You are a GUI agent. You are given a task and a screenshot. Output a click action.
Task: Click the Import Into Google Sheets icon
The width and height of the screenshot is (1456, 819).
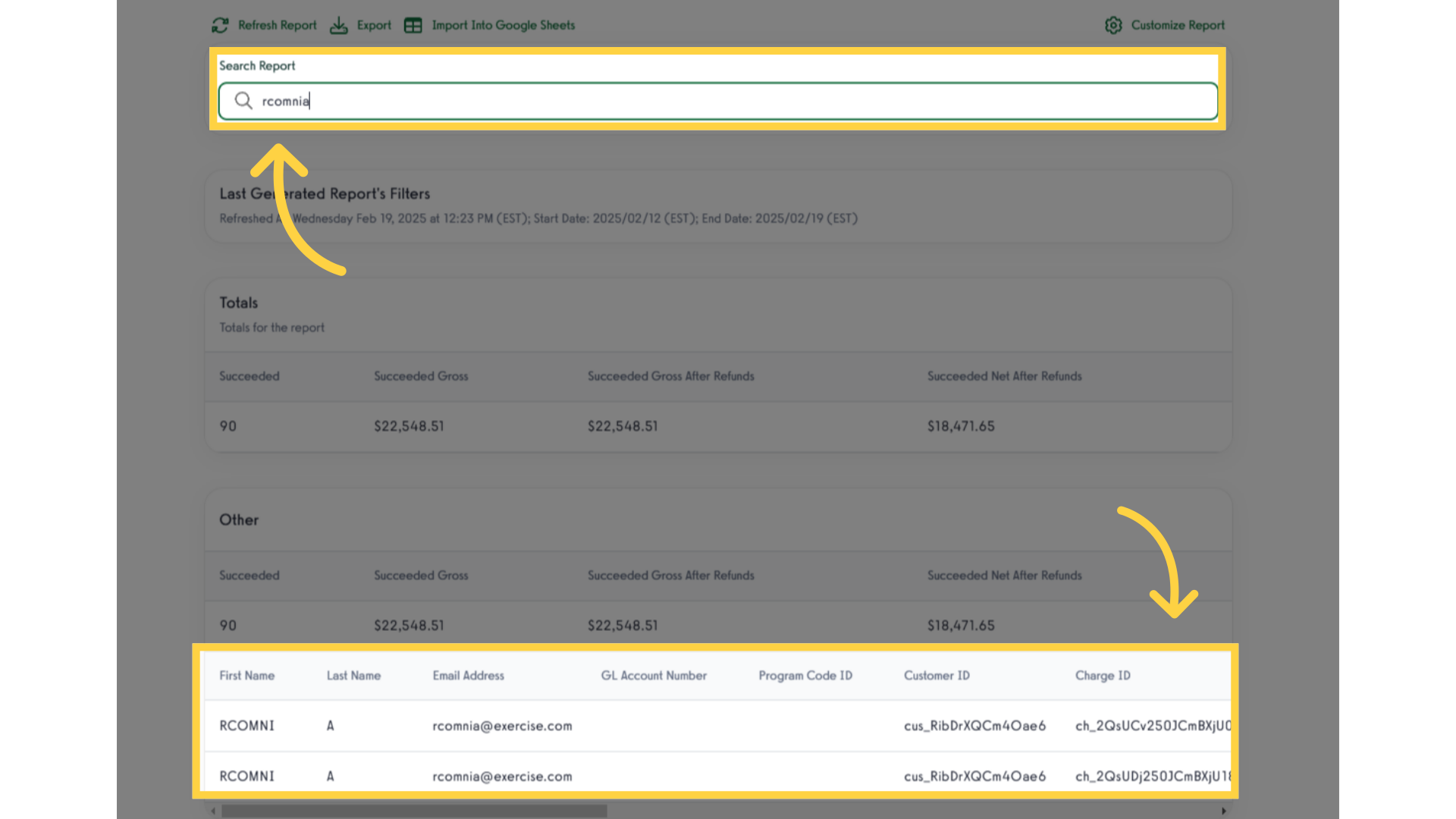pos(414,25)
